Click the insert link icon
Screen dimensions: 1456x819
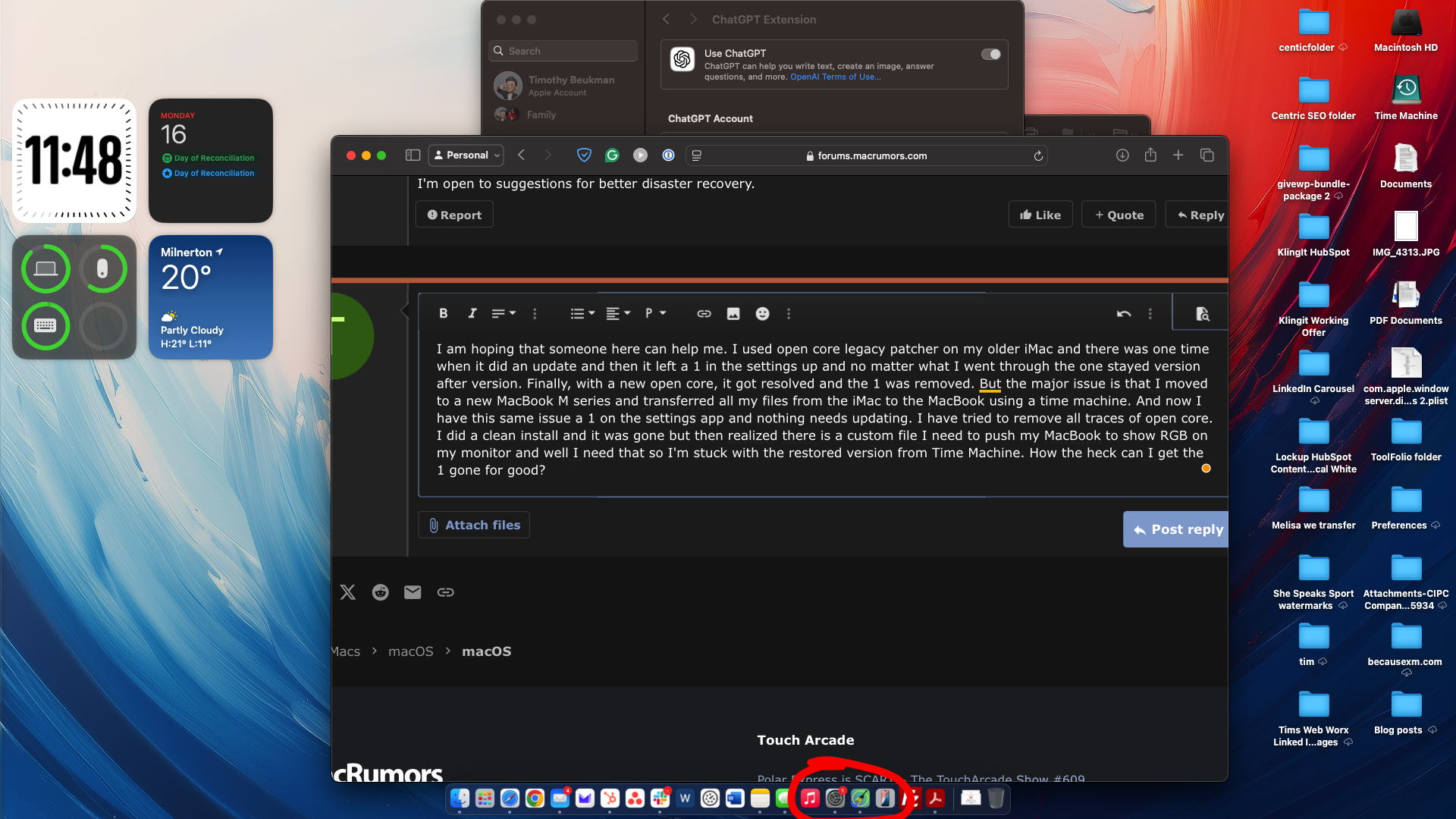coord(704,313)
